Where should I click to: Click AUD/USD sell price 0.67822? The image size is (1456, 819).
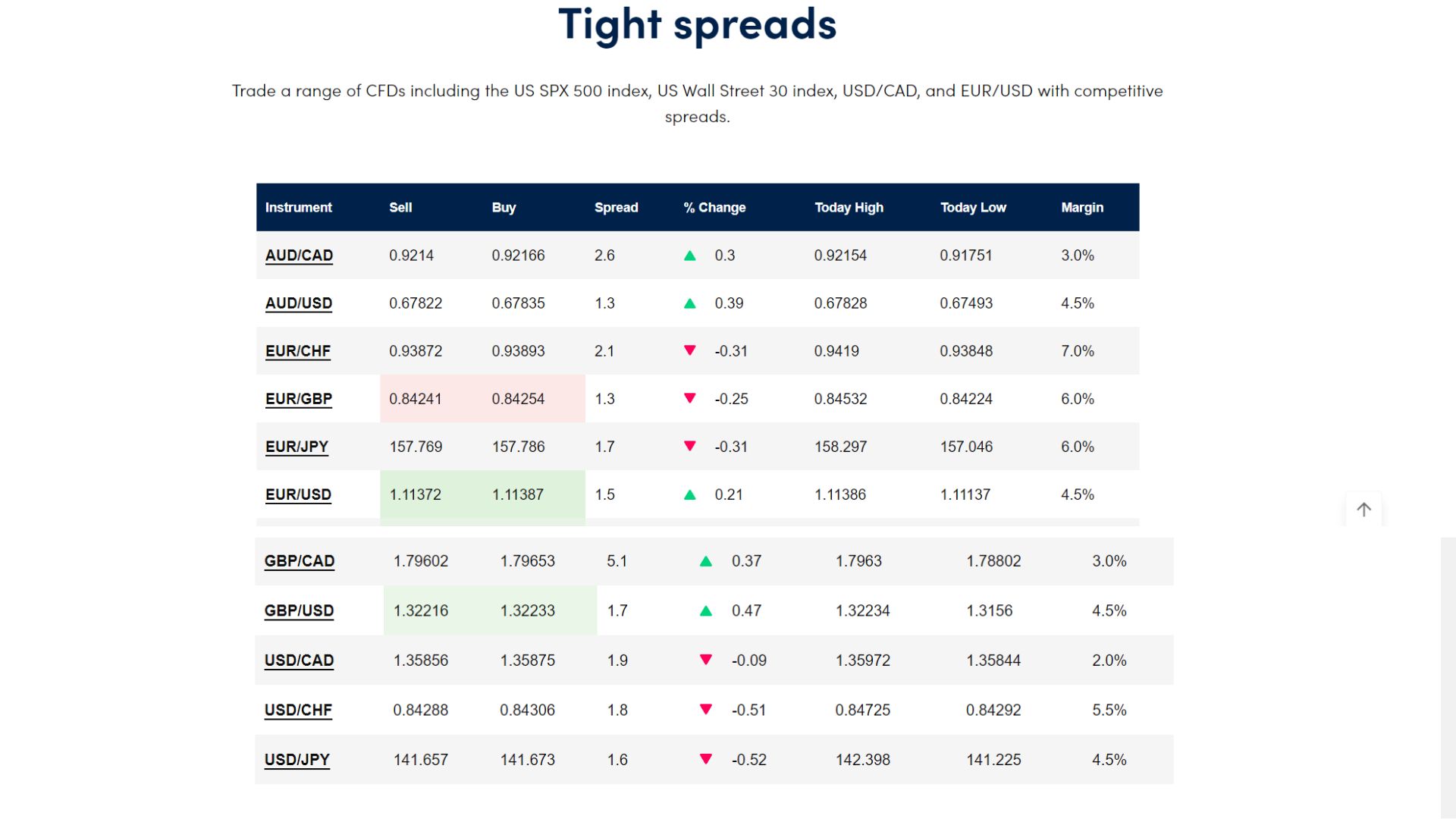coord(416,303)
